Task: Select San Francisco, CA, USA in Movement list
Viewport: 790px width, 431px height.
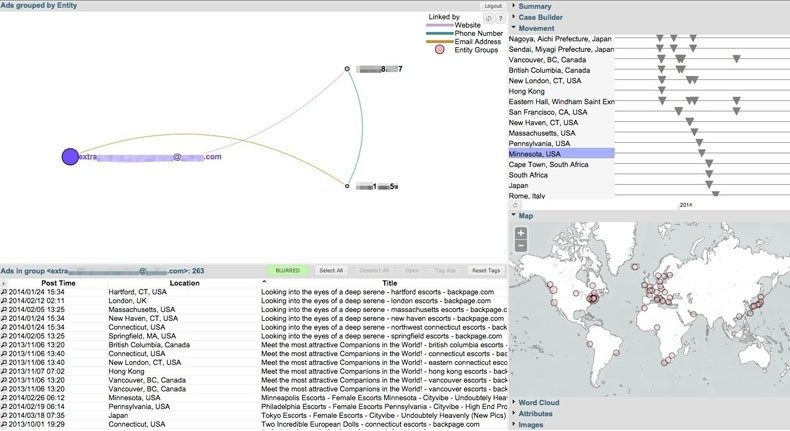Action: [548, 112]
